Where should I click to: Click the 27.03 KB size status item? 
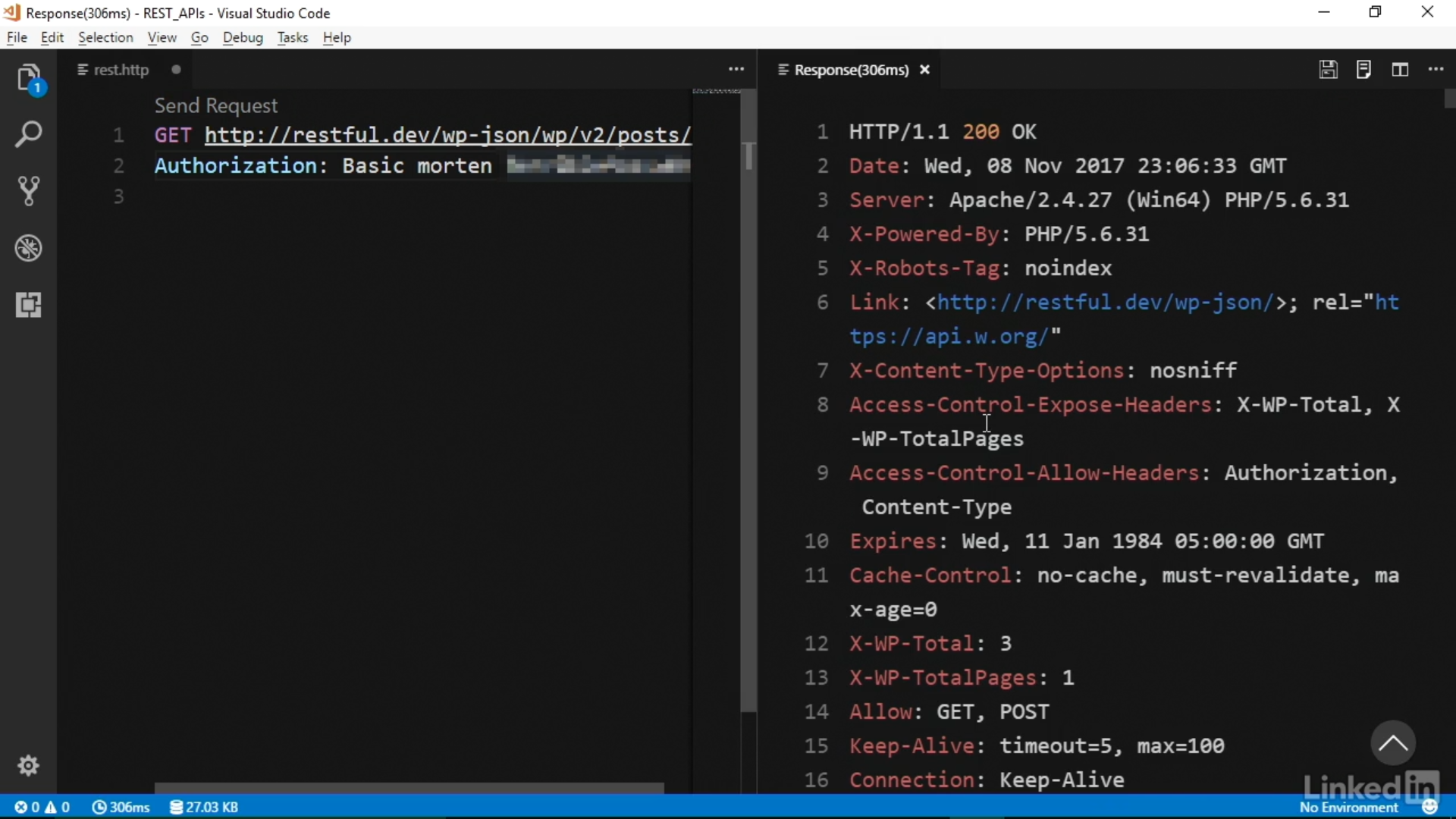[x=204, y=807]
